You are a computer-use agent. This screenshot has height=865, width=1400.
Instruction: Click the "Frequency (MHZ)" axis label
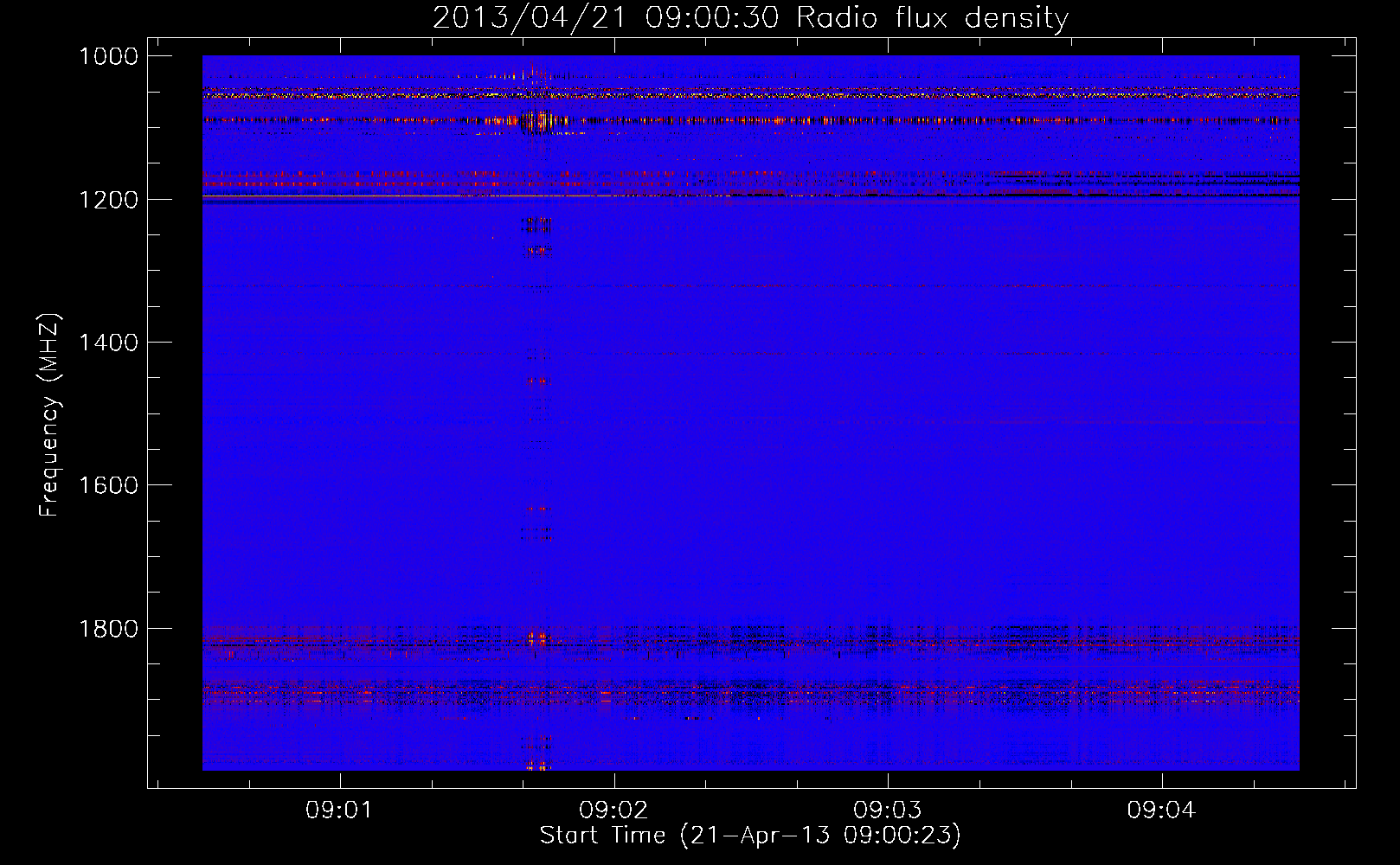[50, 415]
